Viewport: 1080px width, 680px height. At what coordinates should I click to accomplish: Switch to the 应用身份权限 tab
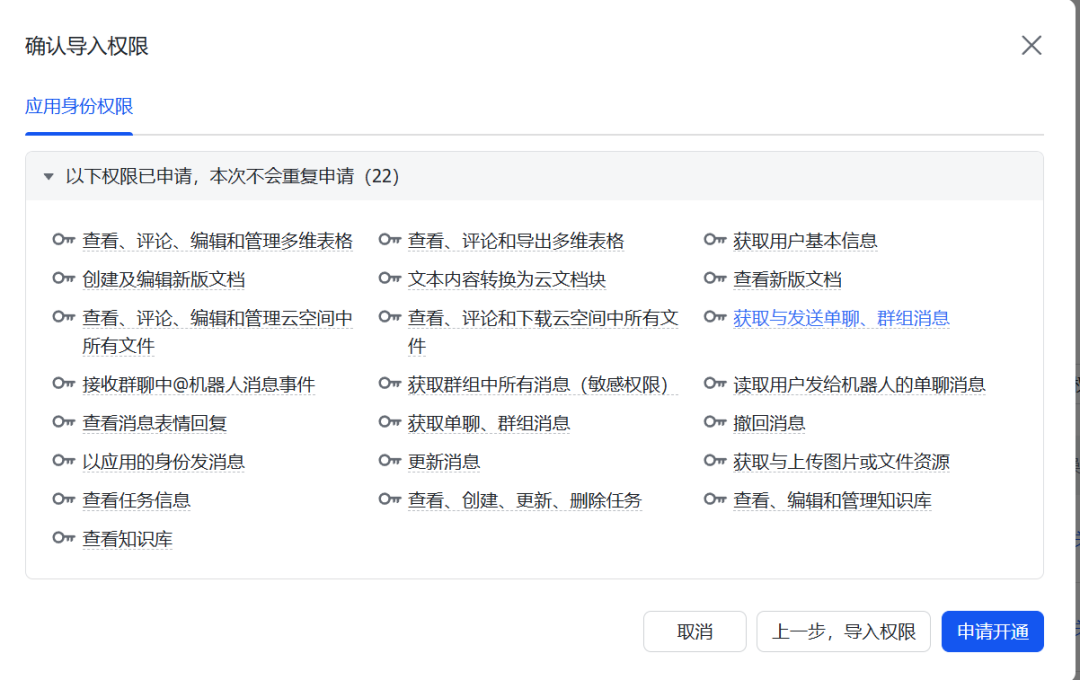tap(79, 107)
